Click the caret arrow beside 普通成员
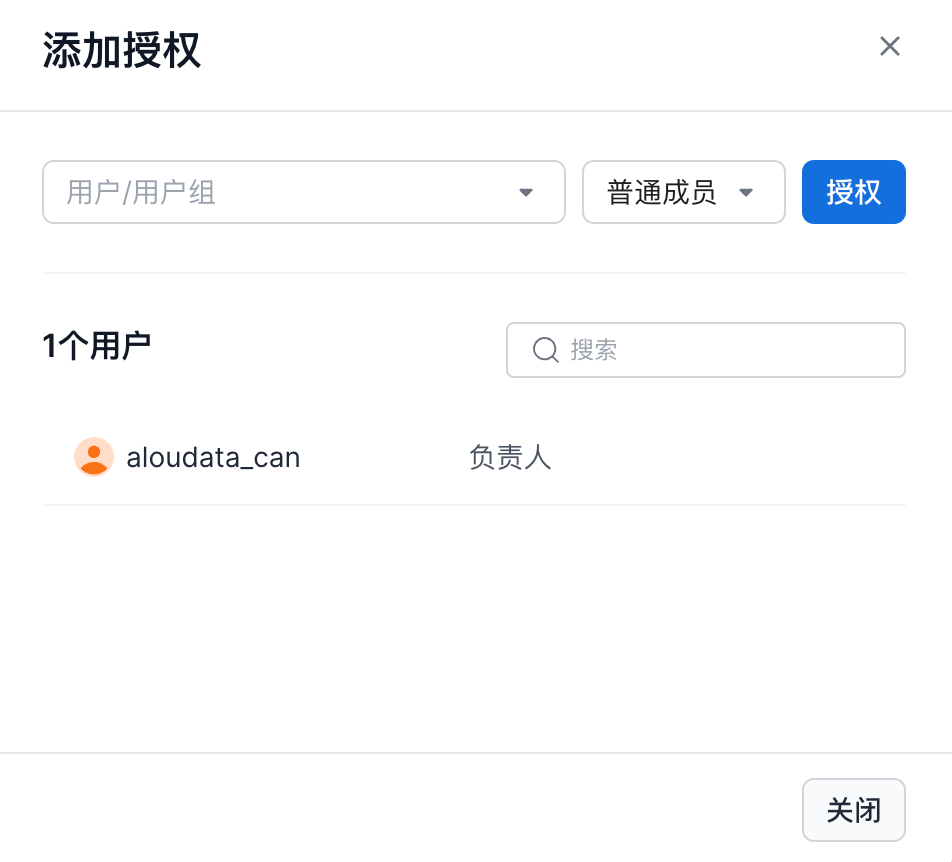952x862 pixels. (x=745, y=193)
